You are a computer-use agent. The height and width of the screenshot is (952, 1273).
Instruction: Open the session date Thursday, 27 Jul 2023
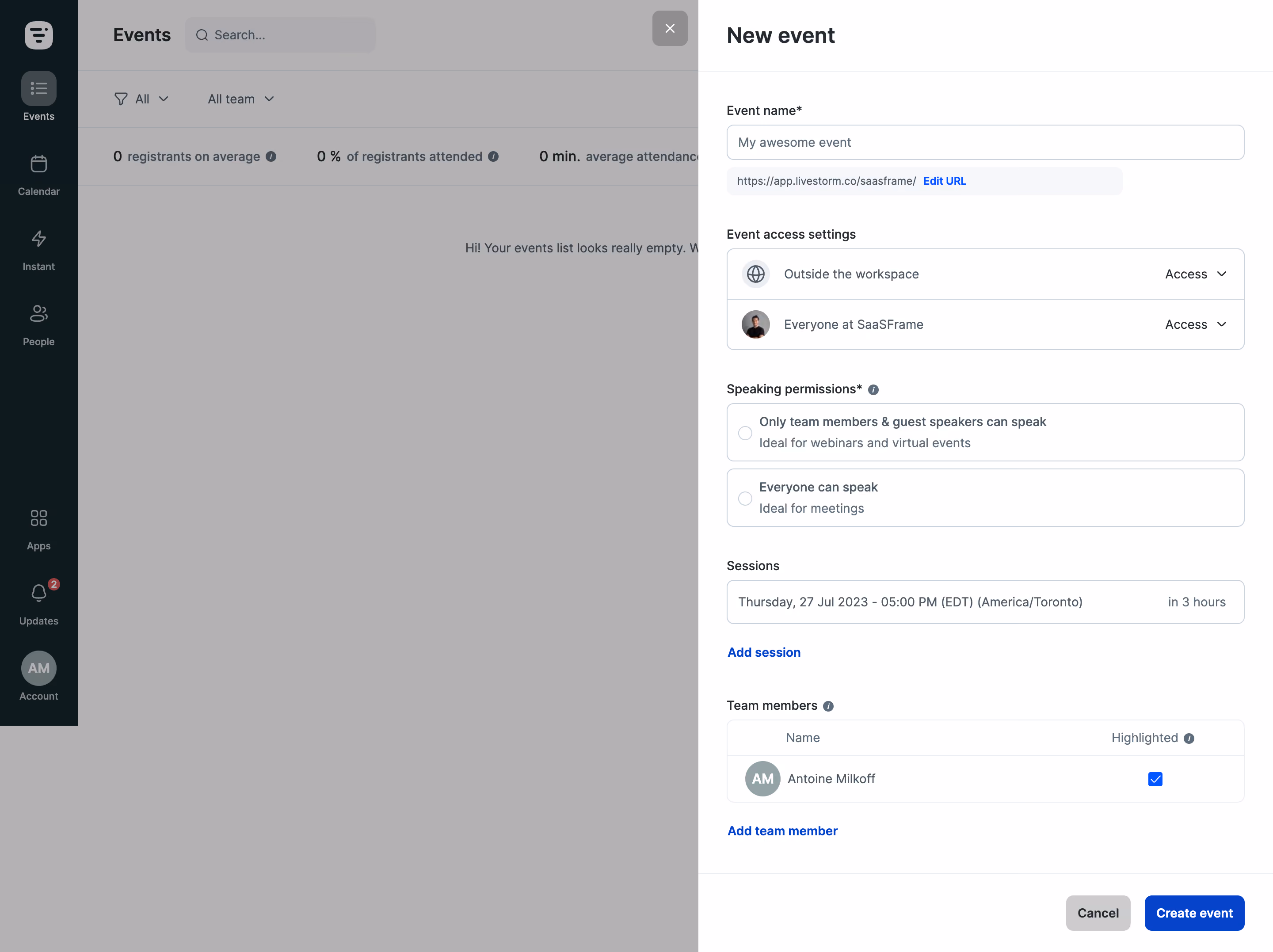985,602
